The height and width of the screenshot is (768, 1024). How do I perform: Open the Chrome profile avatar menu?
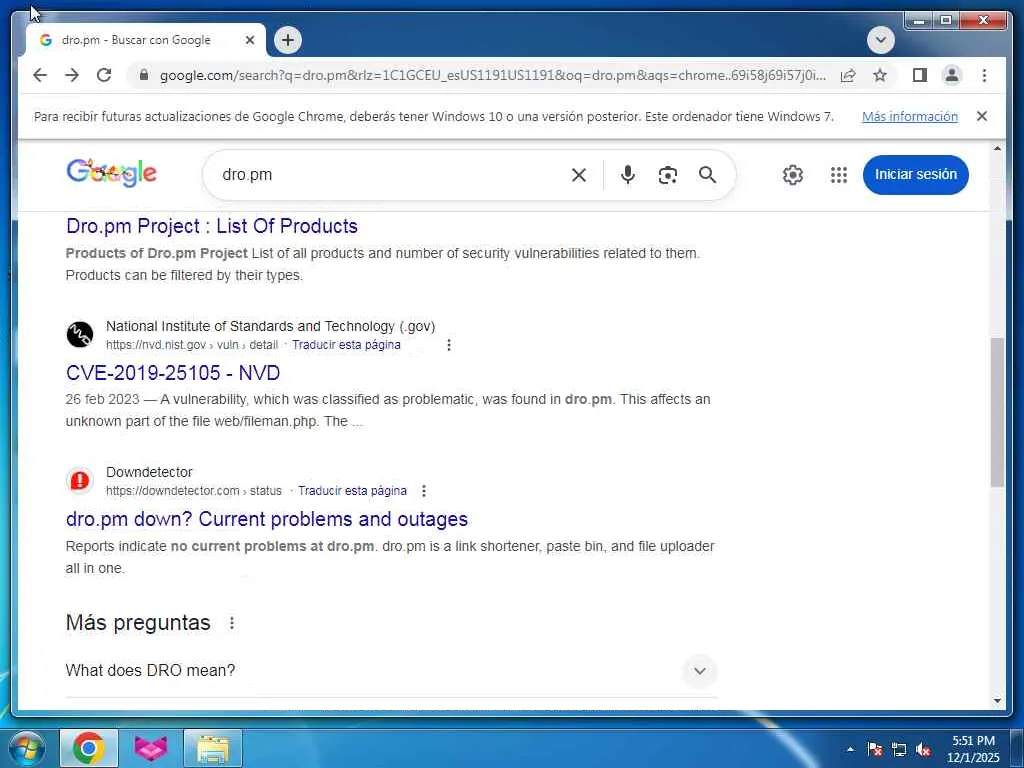point(952,75)
